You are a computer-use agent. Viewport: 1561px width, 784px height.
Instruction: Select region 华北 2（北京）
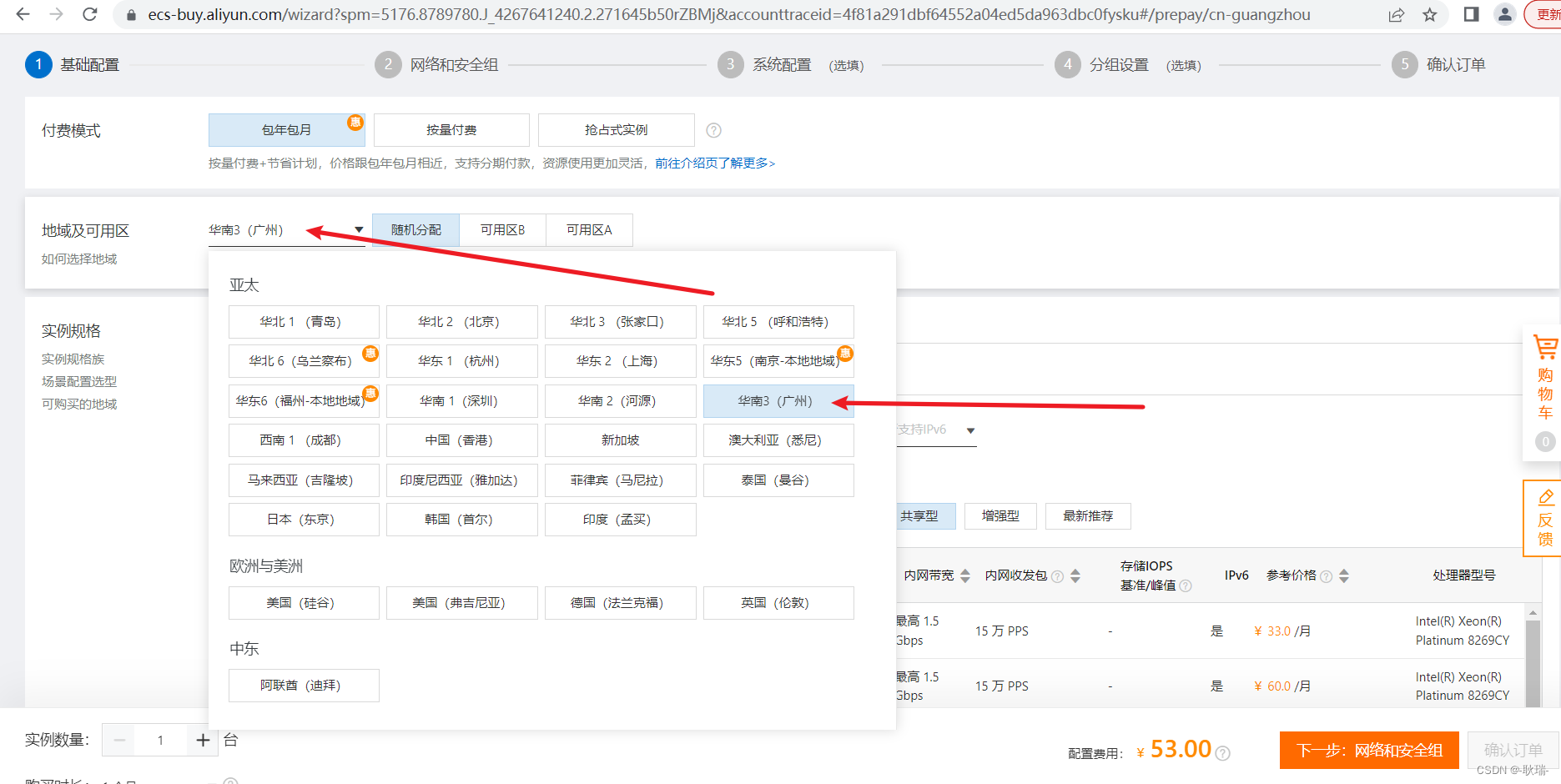(x=462, y=322)
